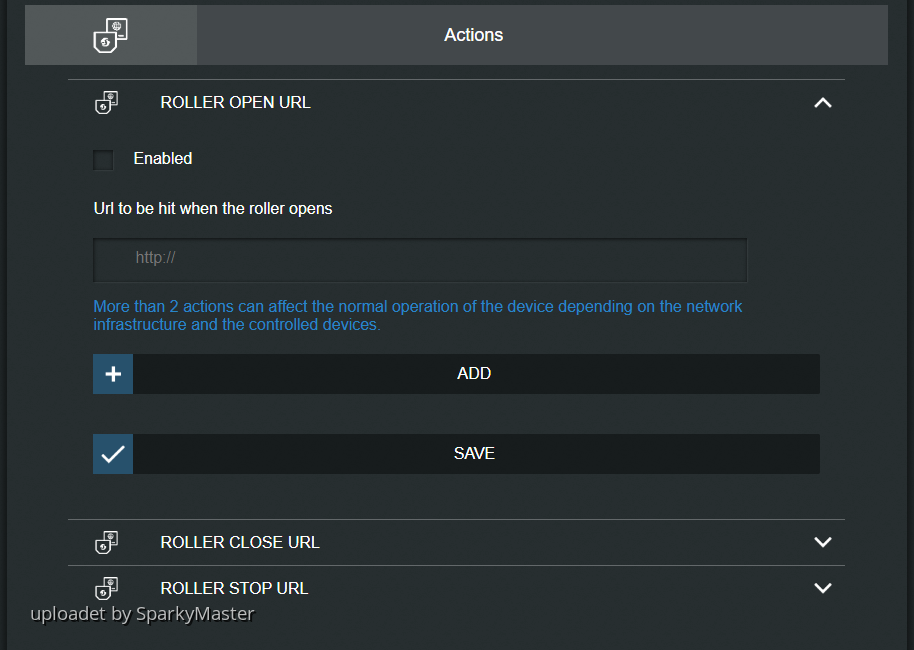Expand the Roller Close URL chevron
This screenshot has width=914, height=650.
[x=823, y=542]
